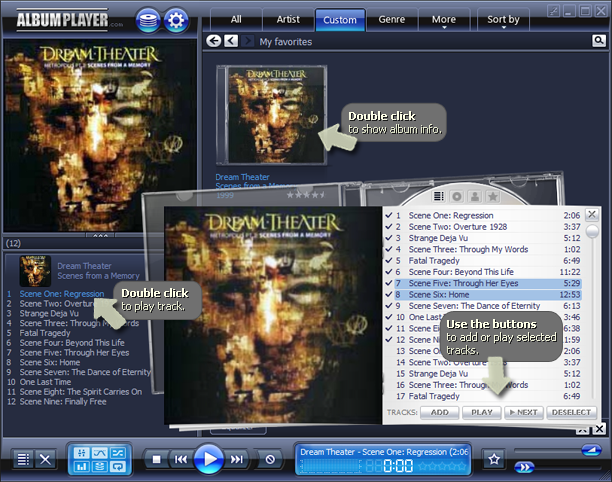Select the Custom tab
Image resolution: width=612 pixels, height=482 pixels.
(340, 20)
